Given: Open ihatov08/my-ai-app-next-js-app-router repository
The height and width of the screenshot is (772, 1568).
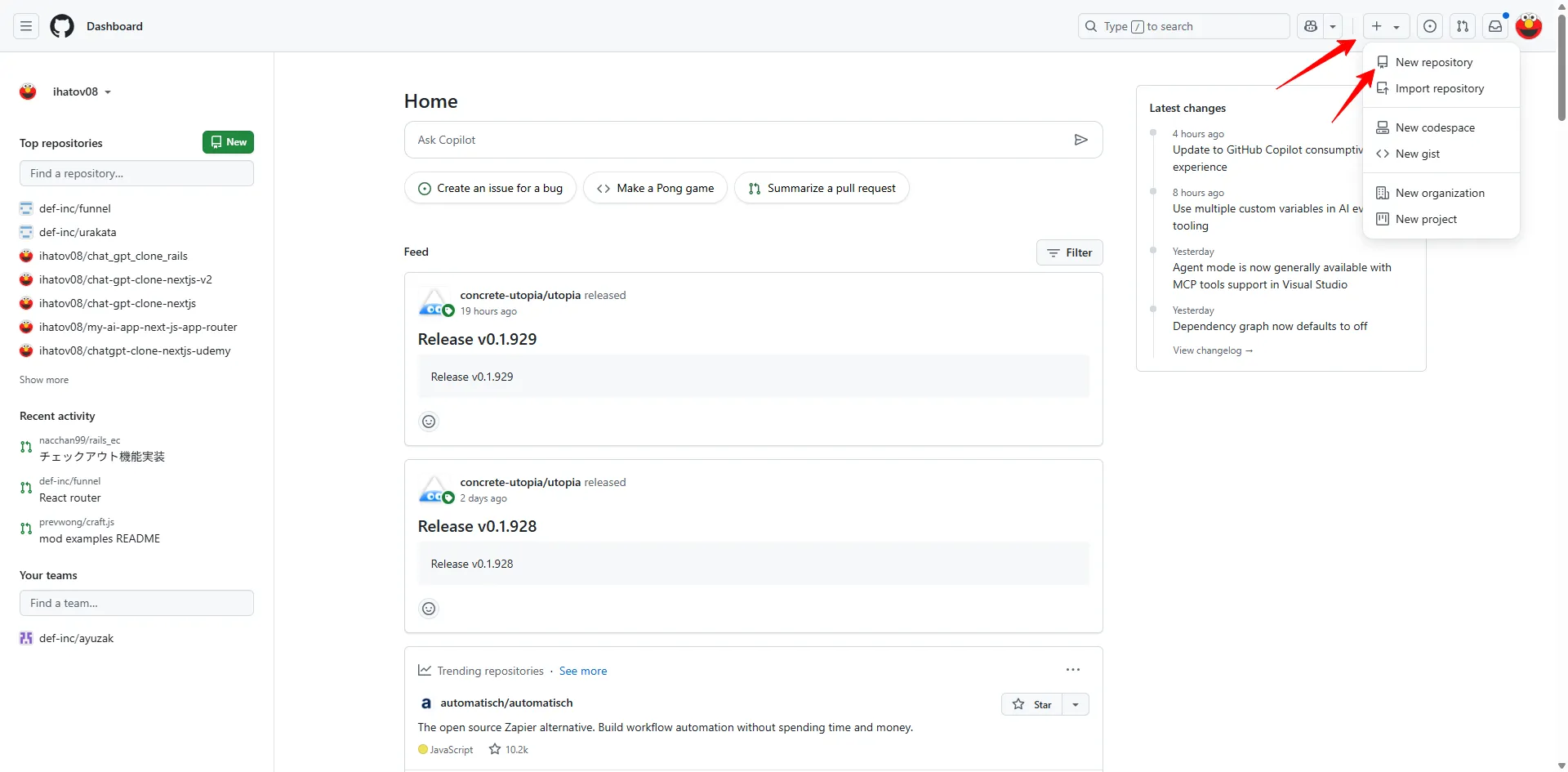Looking at the screenshot, I should point(138,327).
